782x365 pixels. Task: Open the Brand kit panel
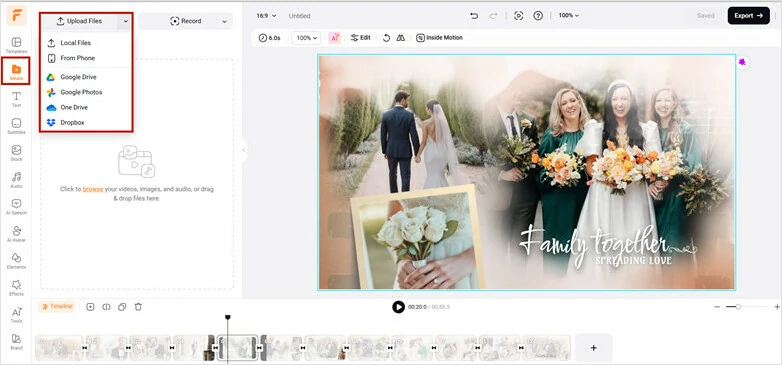click(x=16, y=342)
